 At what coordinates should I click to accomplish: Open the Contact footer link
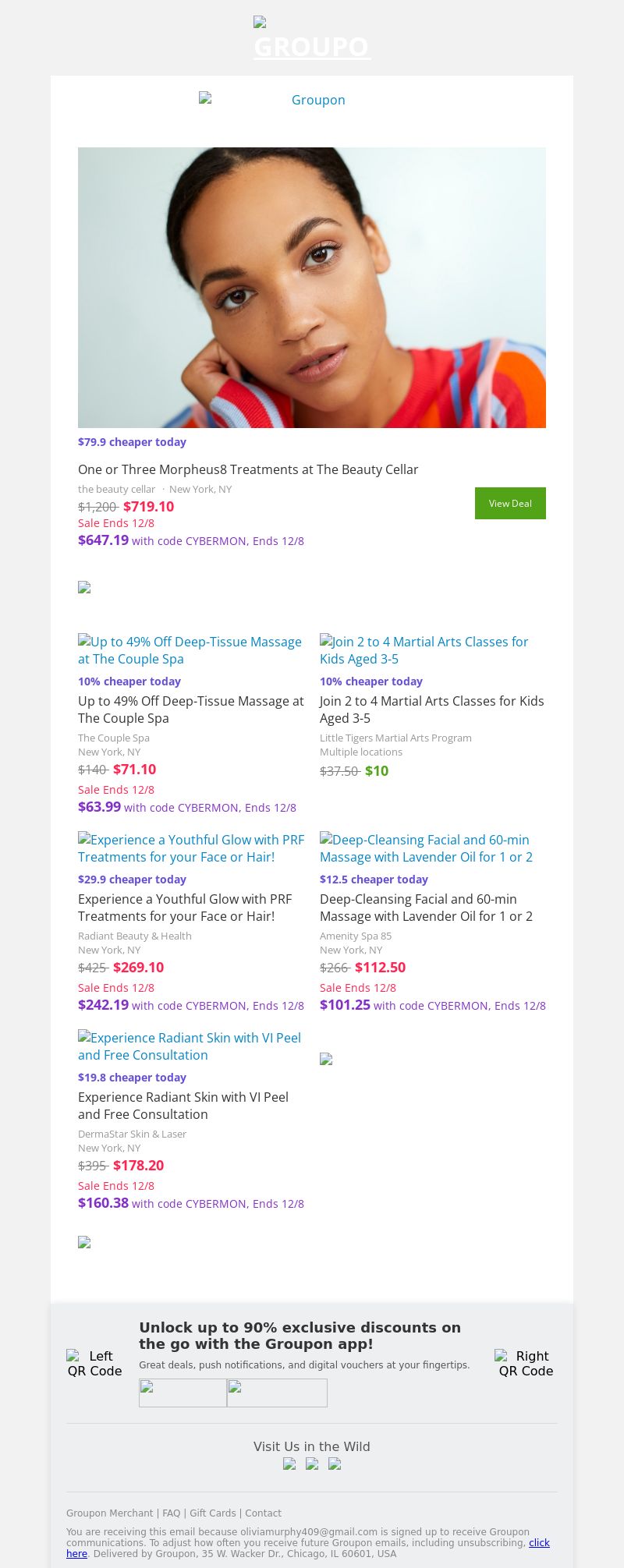(x=263, y=1513)
